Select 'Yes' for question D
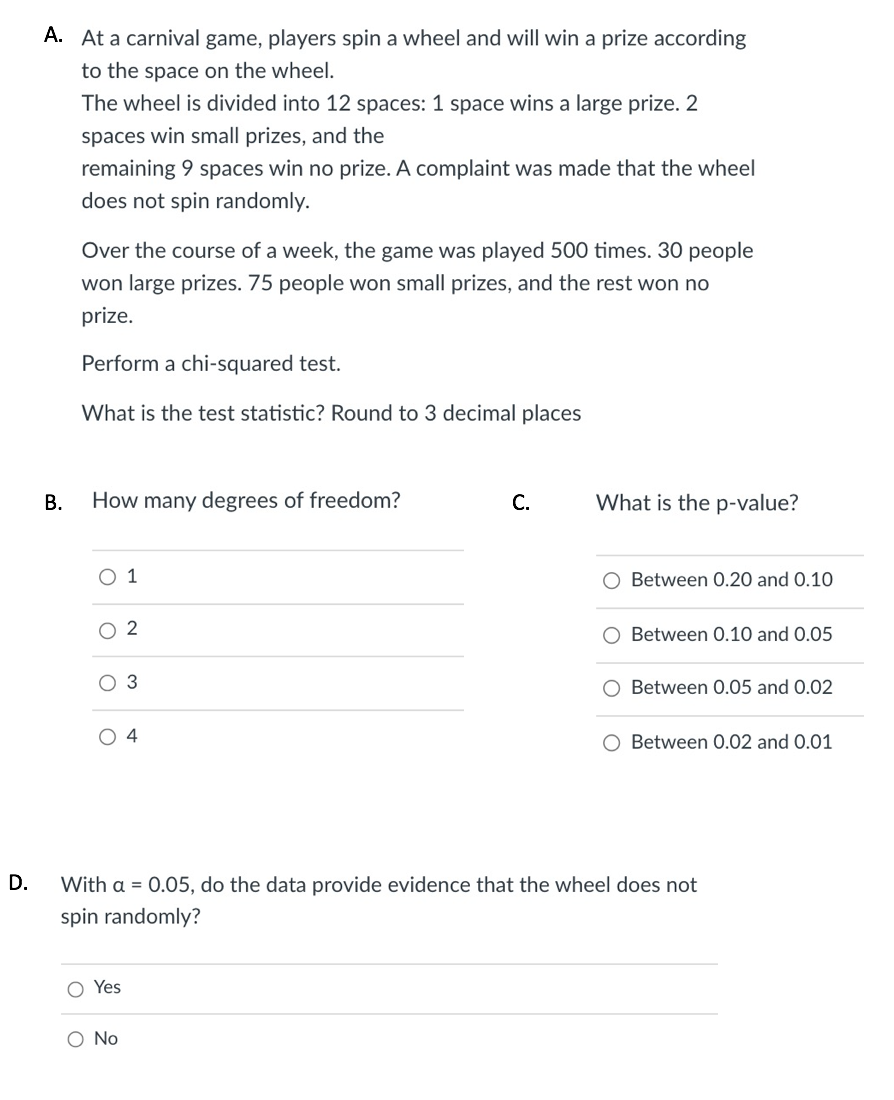The image size is (894, 1100). pyautogui.click(x=75, y=987)
